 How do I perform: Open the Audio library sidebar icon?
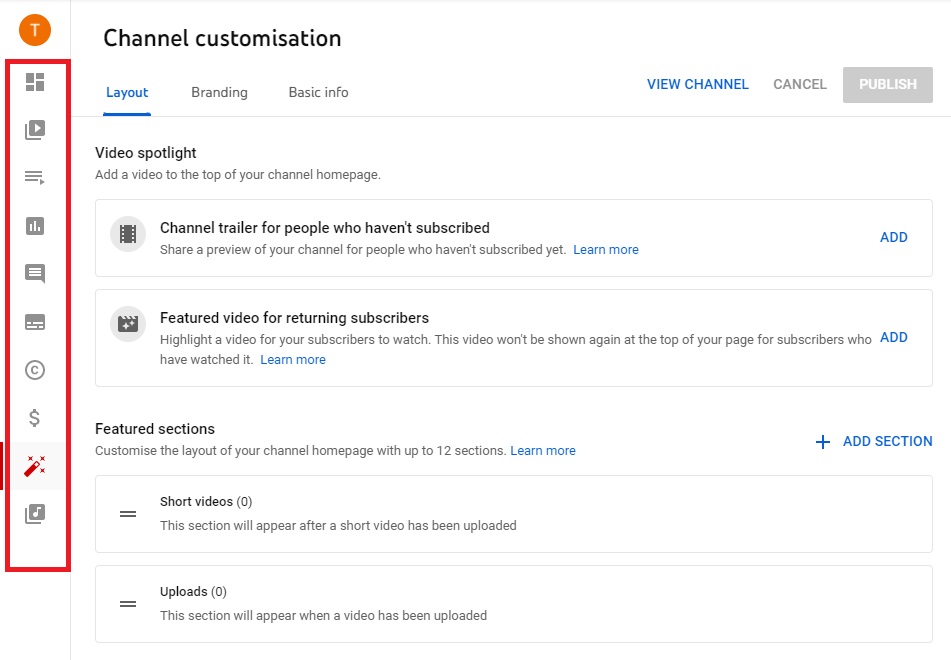(35, 514)
